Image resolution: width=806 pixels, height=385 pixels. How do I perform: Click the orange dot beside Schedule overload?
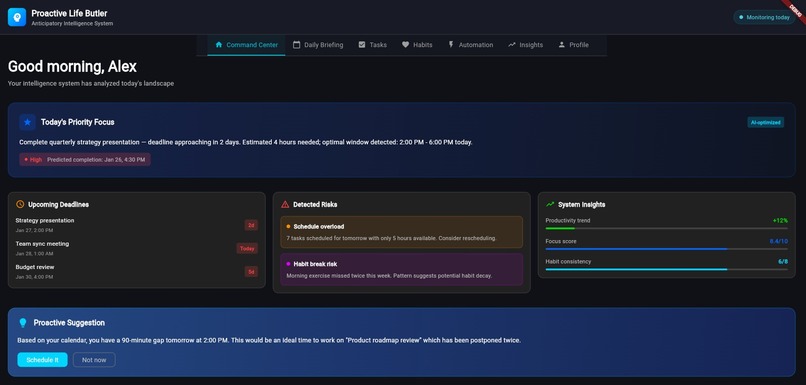(288, 226)
